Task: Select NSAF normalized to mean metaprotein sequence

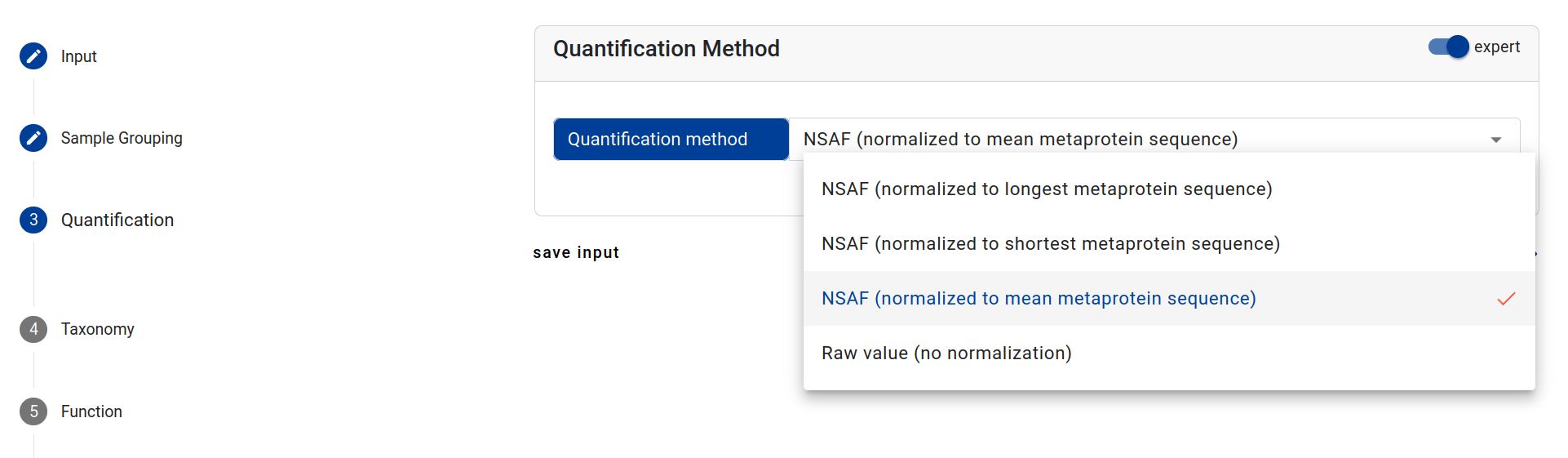Action: pyautogui.click(x=1038, y=299)
